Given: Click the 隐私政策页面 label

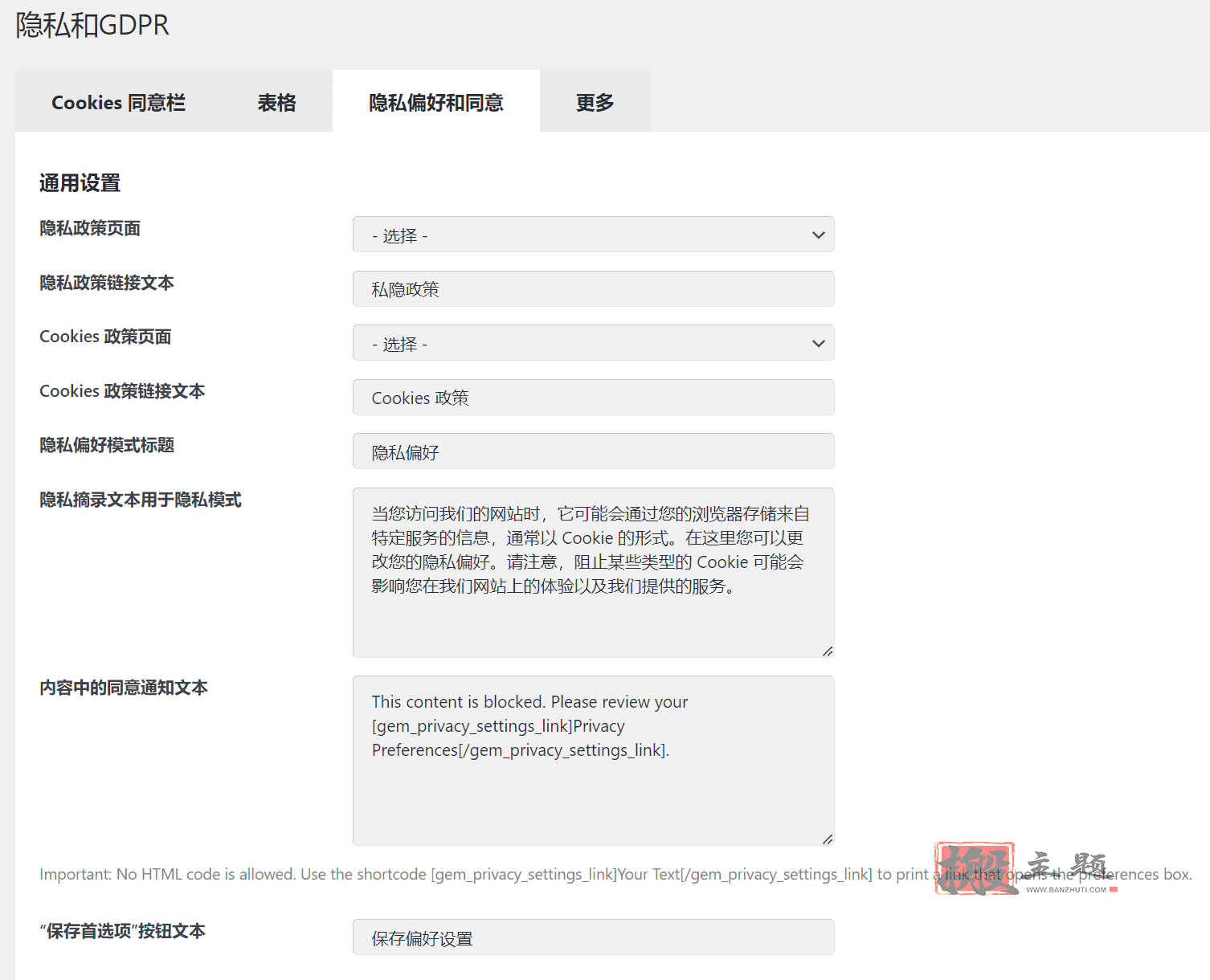Looking at the screenshot, I should coord(90,228).
